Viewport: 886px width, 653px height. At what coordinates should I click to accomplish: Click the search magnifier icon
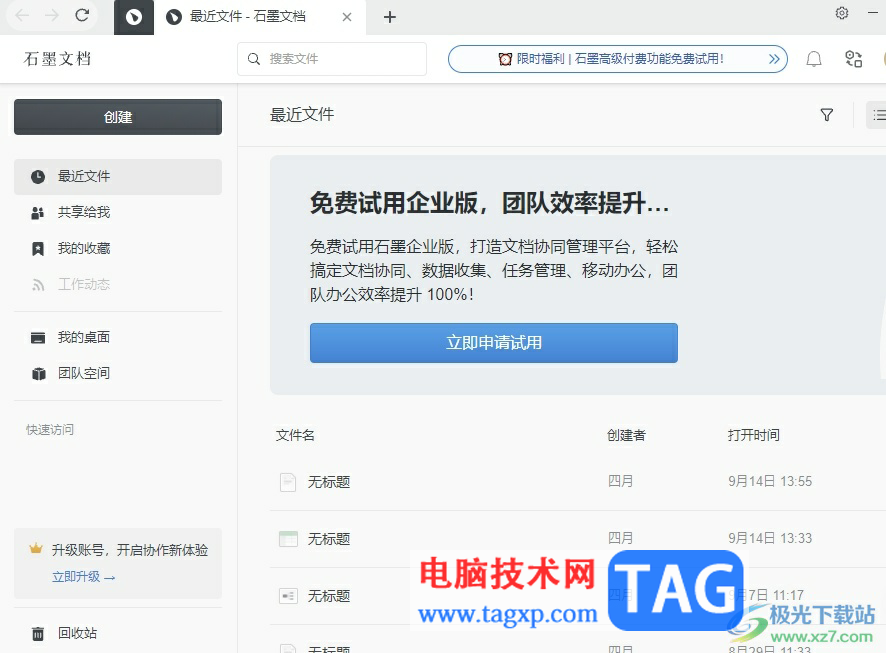coord(254,59)
